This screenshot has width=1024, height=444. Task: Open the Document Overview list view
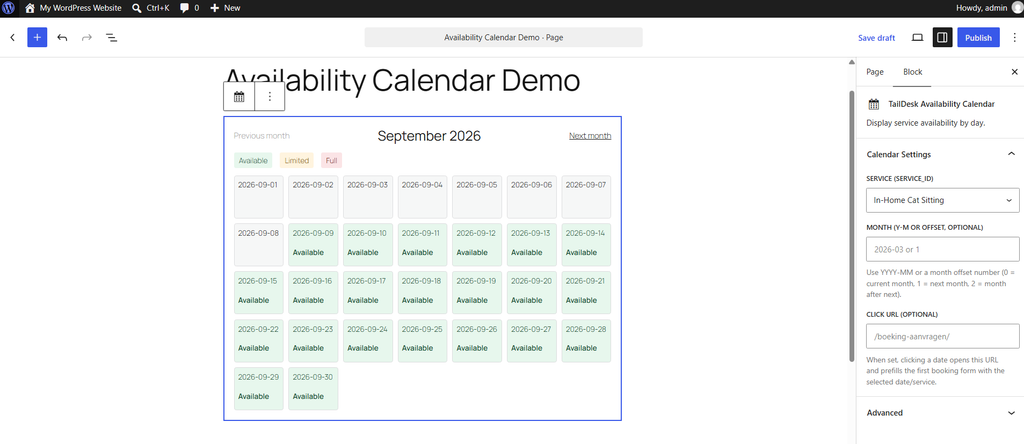click(x=112, y=37)
